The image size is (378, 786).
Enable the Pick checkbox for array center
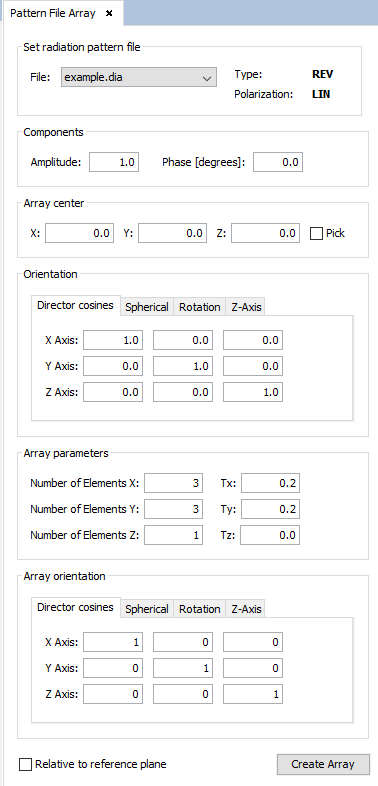tap(316, 234)
